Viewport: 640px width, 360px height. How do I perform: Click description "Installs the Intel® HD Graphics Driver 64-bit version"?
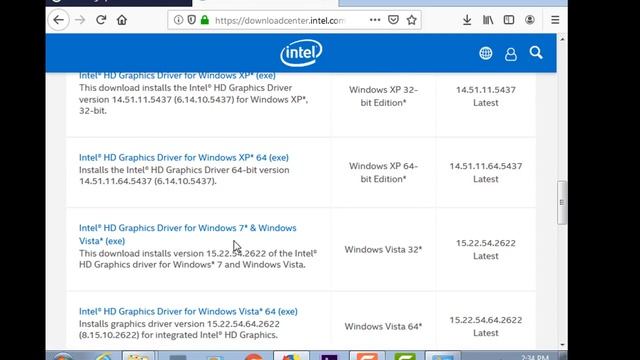(184, 170)
